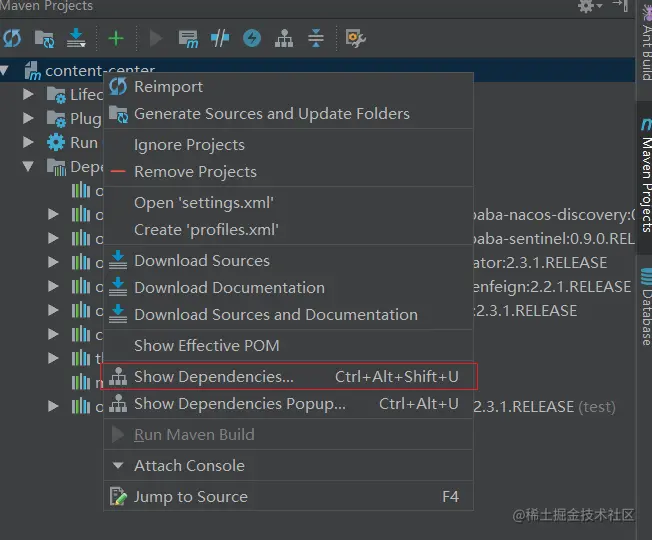Select Download Sources in context menu

pyautogui.click(x=289, y=261)
